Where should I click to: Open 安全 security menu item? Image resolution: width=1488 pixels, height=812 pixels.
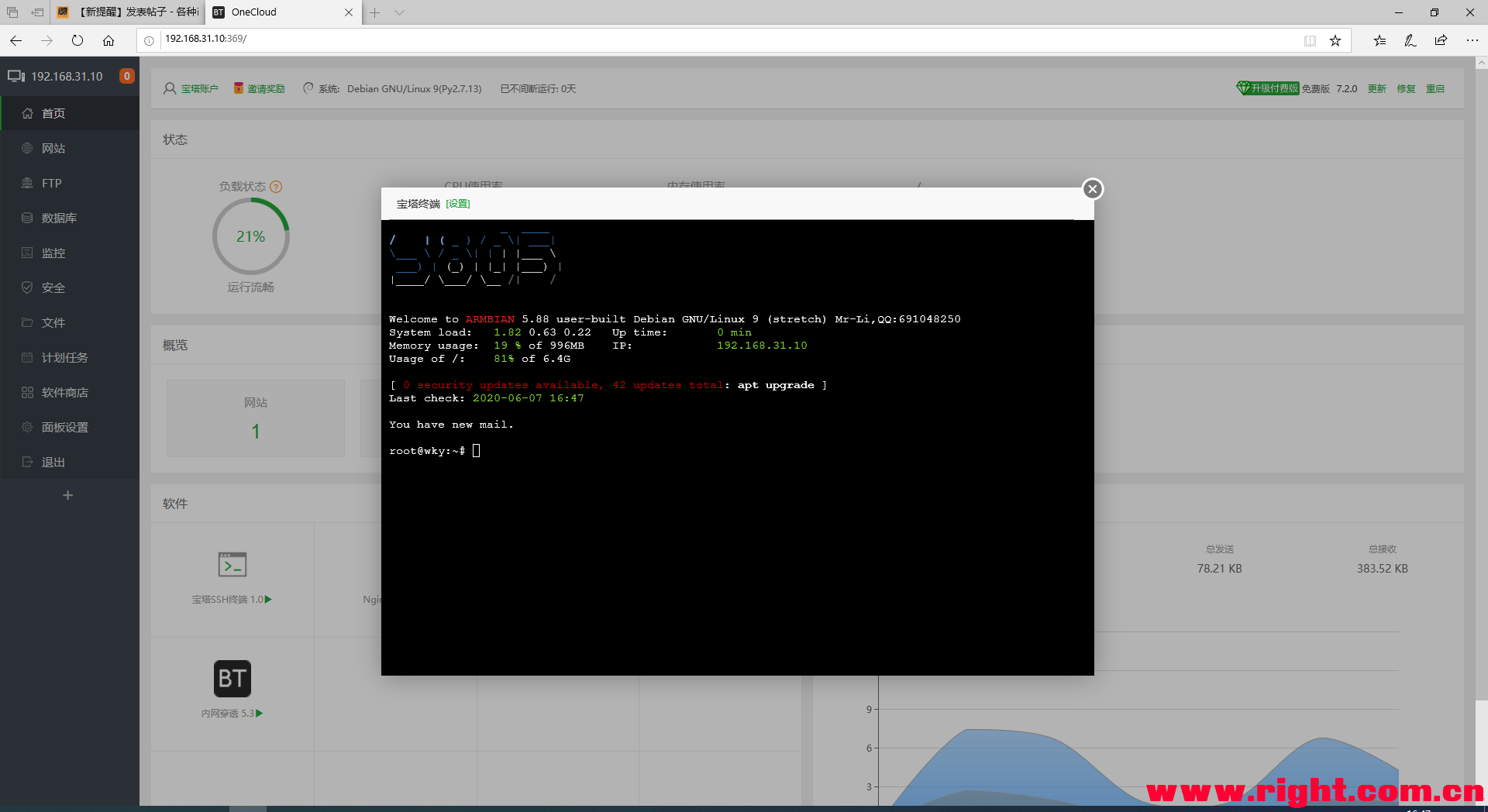70,287
